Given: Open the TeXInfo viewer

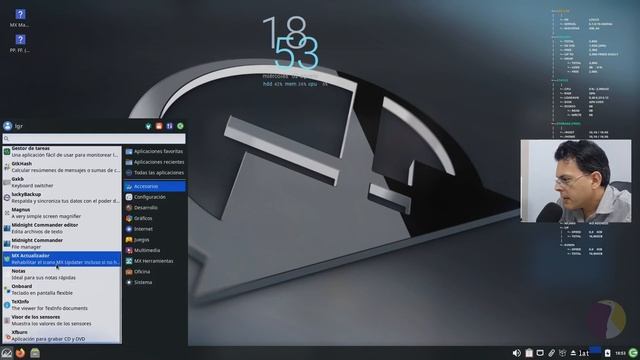Looking at the screenshot, I should pyautogui.click(x=62, y=305).
